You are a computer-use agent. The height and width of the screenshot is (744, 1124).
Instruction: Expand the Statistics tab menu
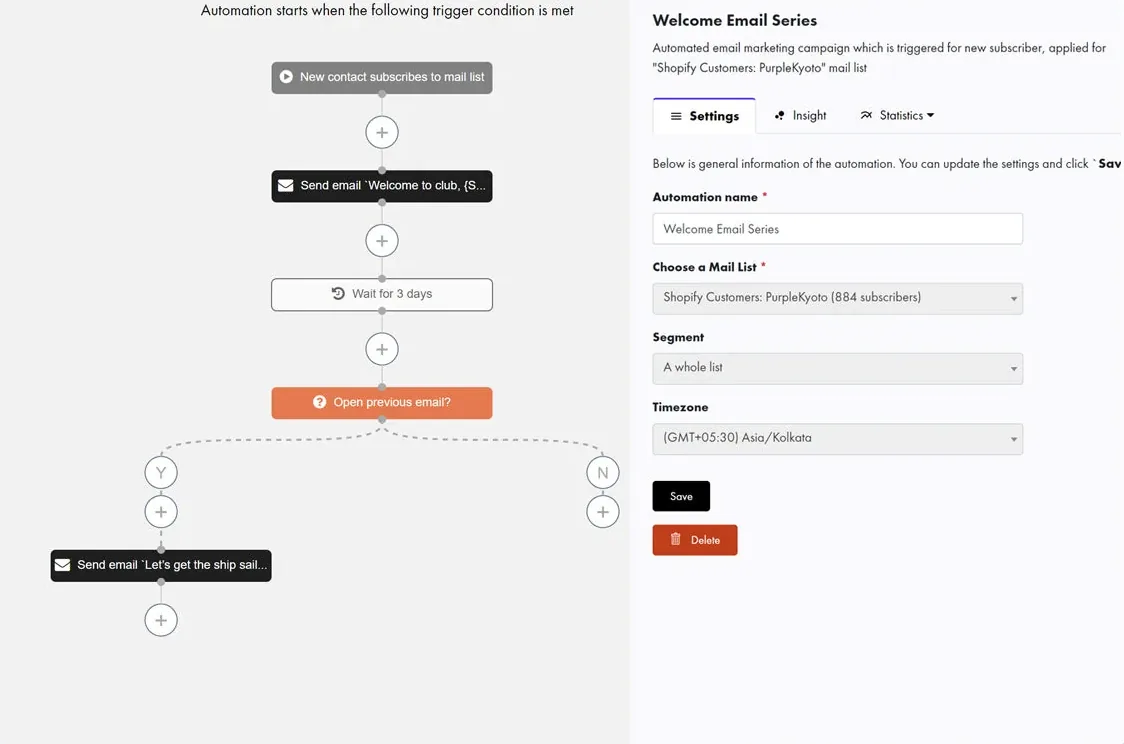(897, 115)
